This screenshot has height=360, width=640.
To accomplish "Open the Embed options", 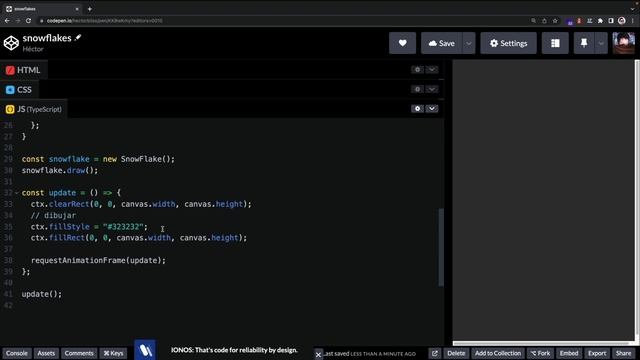I will tap(569, 353).
